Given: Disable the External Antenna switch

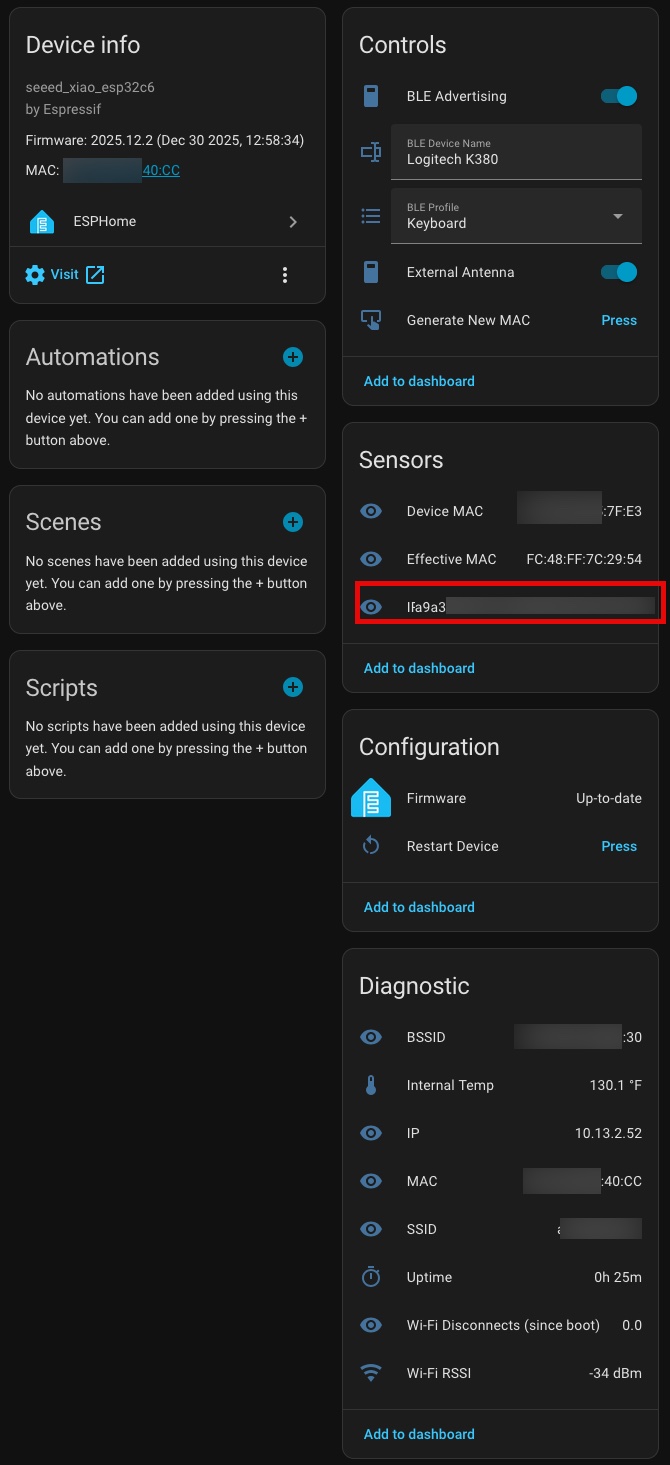Looking at the screenshot, I should [619, 272].
